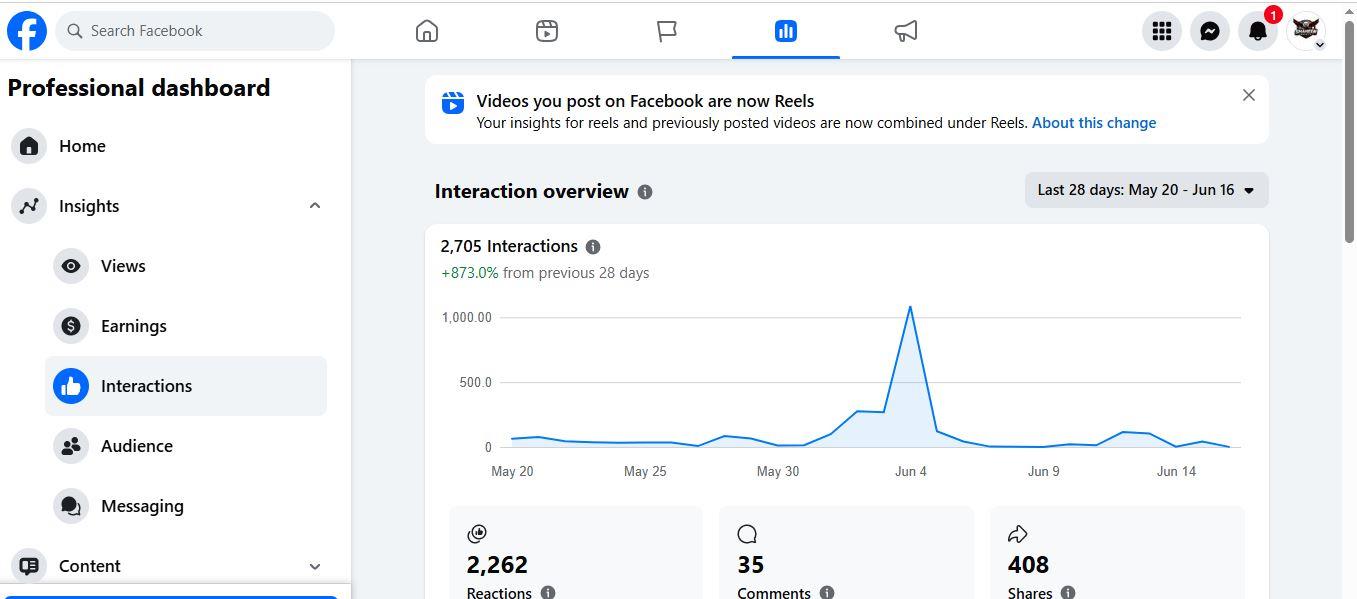1357x599 pixels.
Task: Click info icon beside Shares
Action: (1068, 593)
